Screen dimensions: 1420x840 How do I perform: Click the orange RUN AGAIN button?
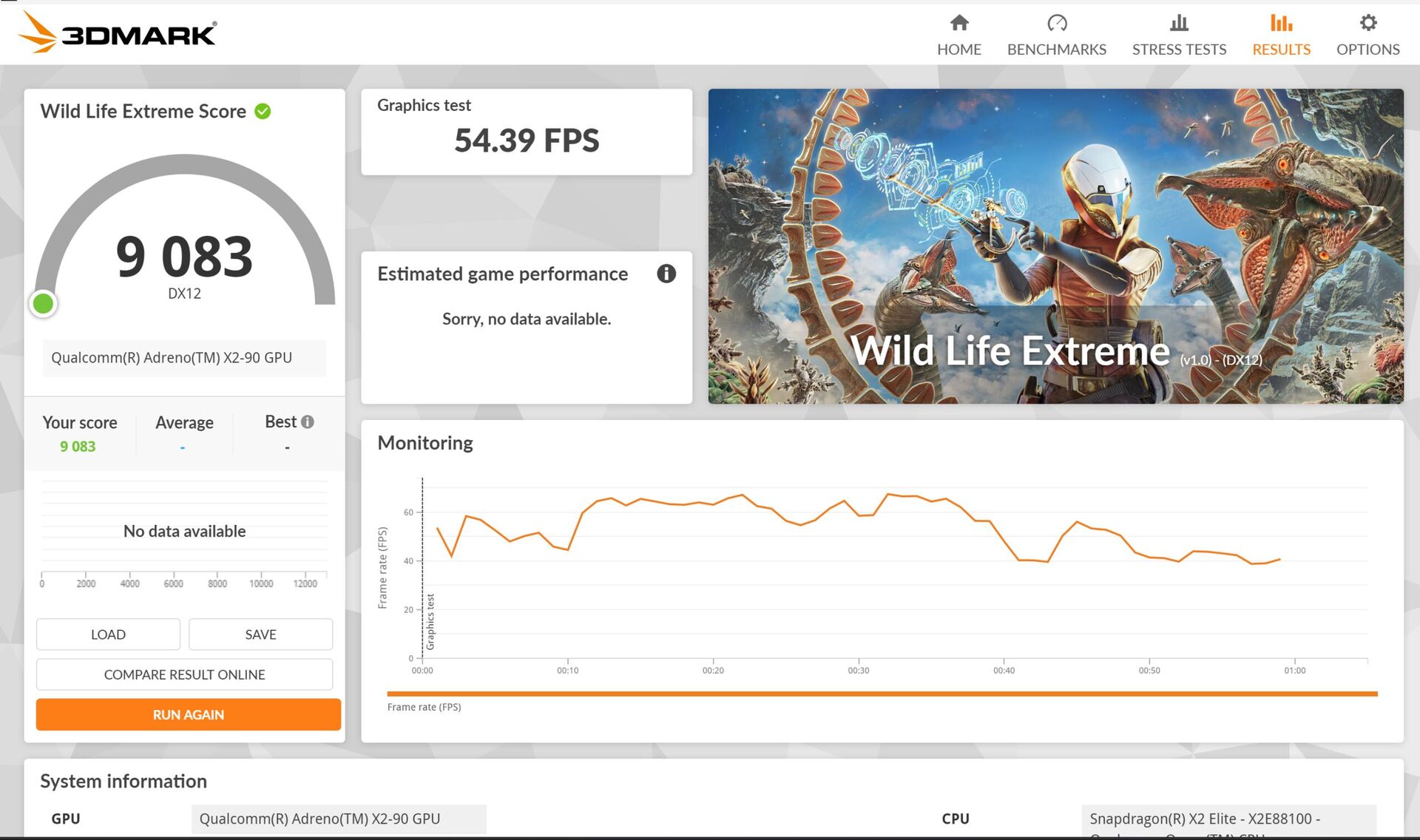pyautogui.click(x=189, y=714)
